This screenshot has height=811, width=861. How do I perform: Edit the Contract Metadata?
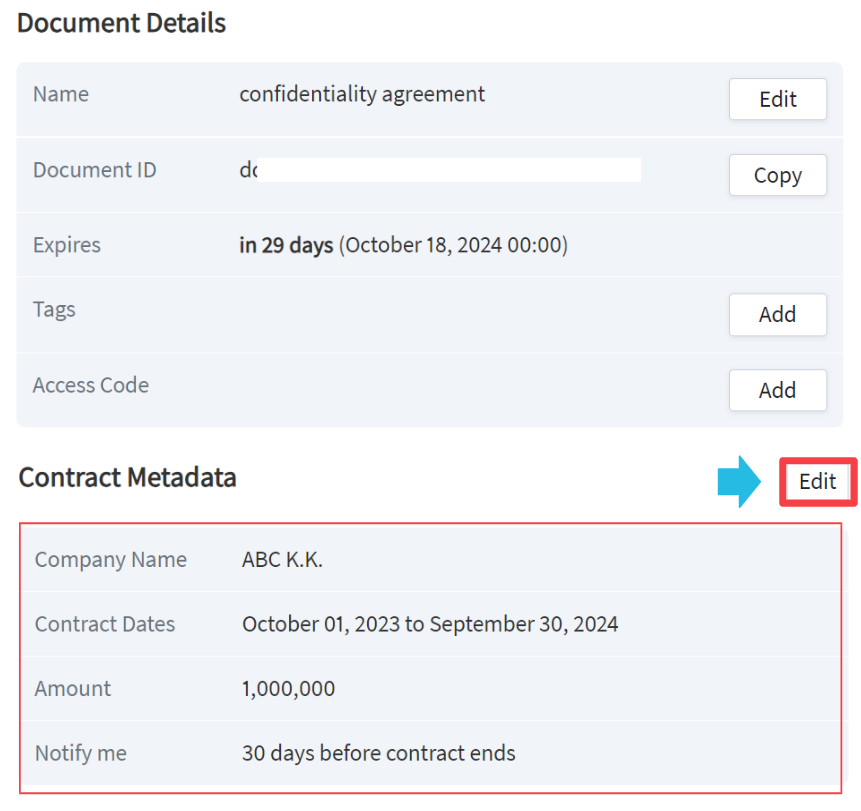click(817, 481)
